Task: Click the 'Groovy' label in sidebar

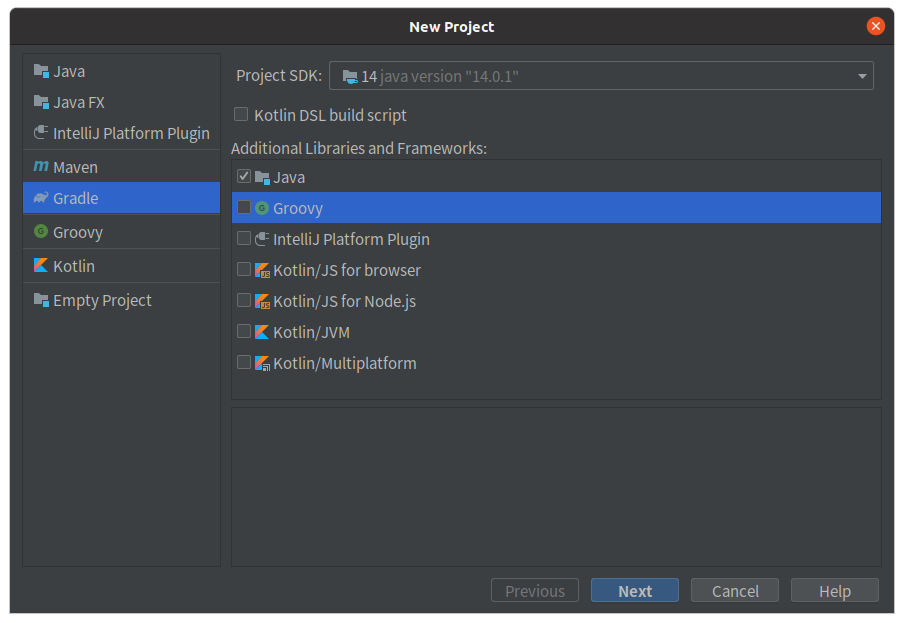Action: tap(78, 233)
